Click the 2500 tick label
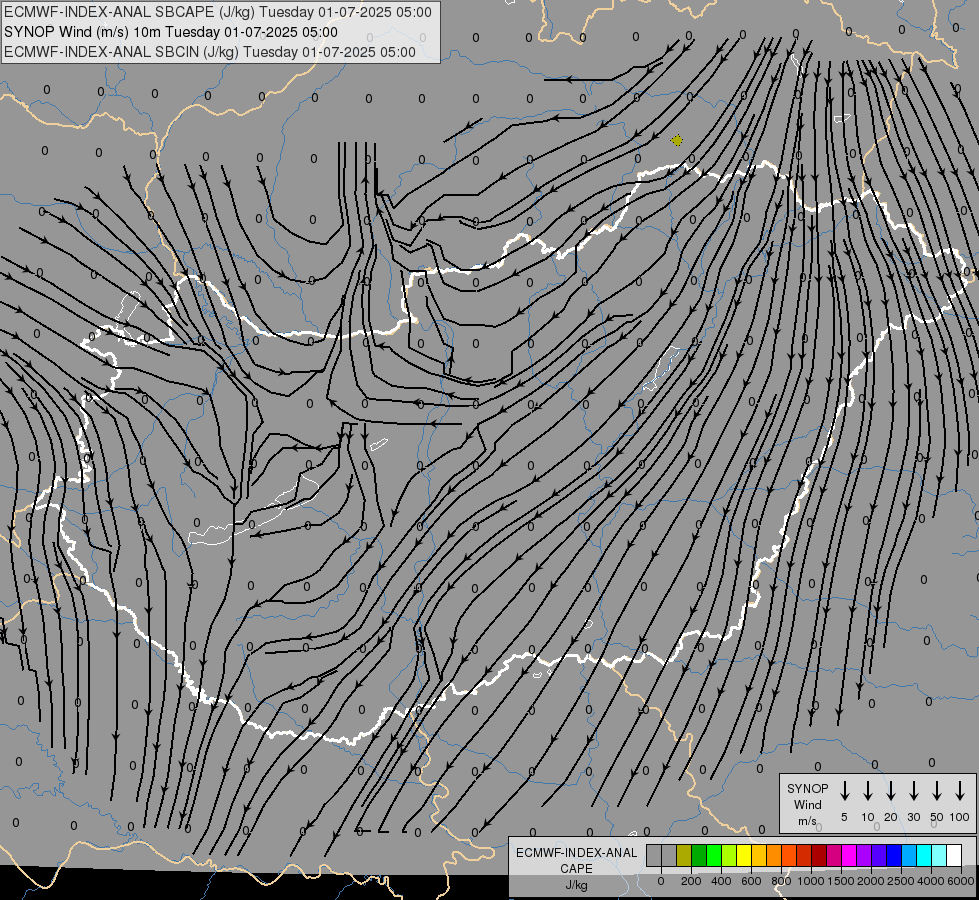 (901, 881)
